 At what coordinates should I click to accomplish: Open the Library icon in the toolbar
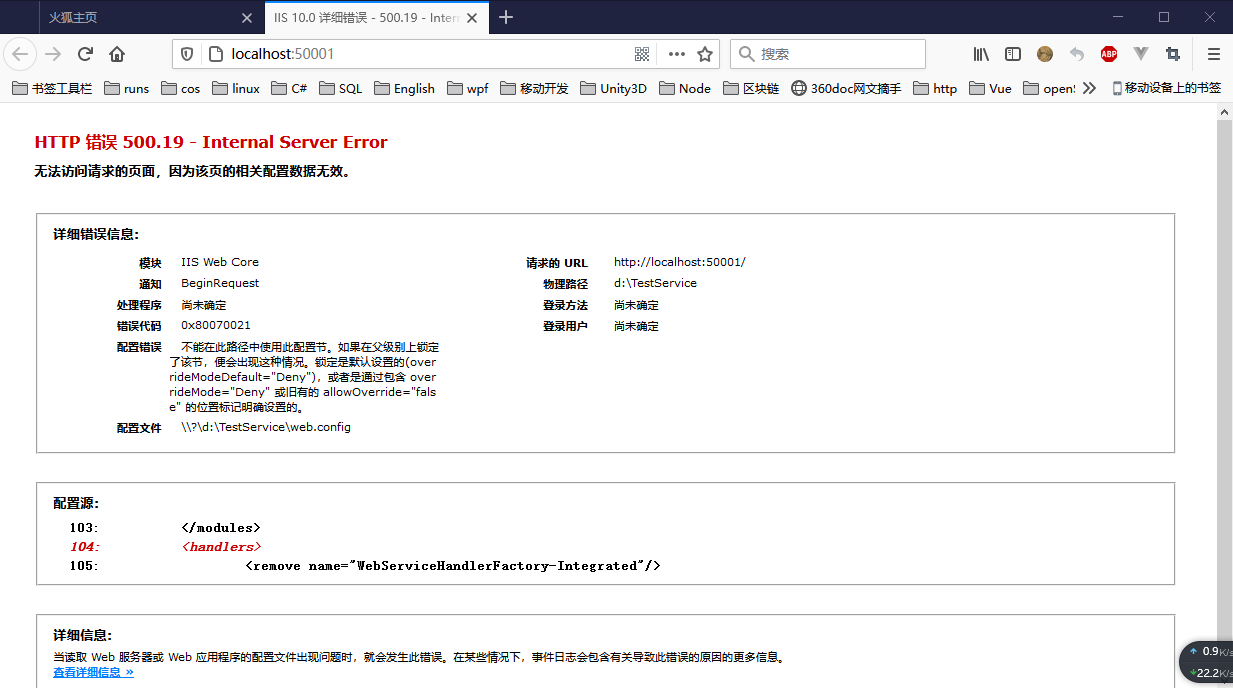pyautogui.click(x=981, y=54)
